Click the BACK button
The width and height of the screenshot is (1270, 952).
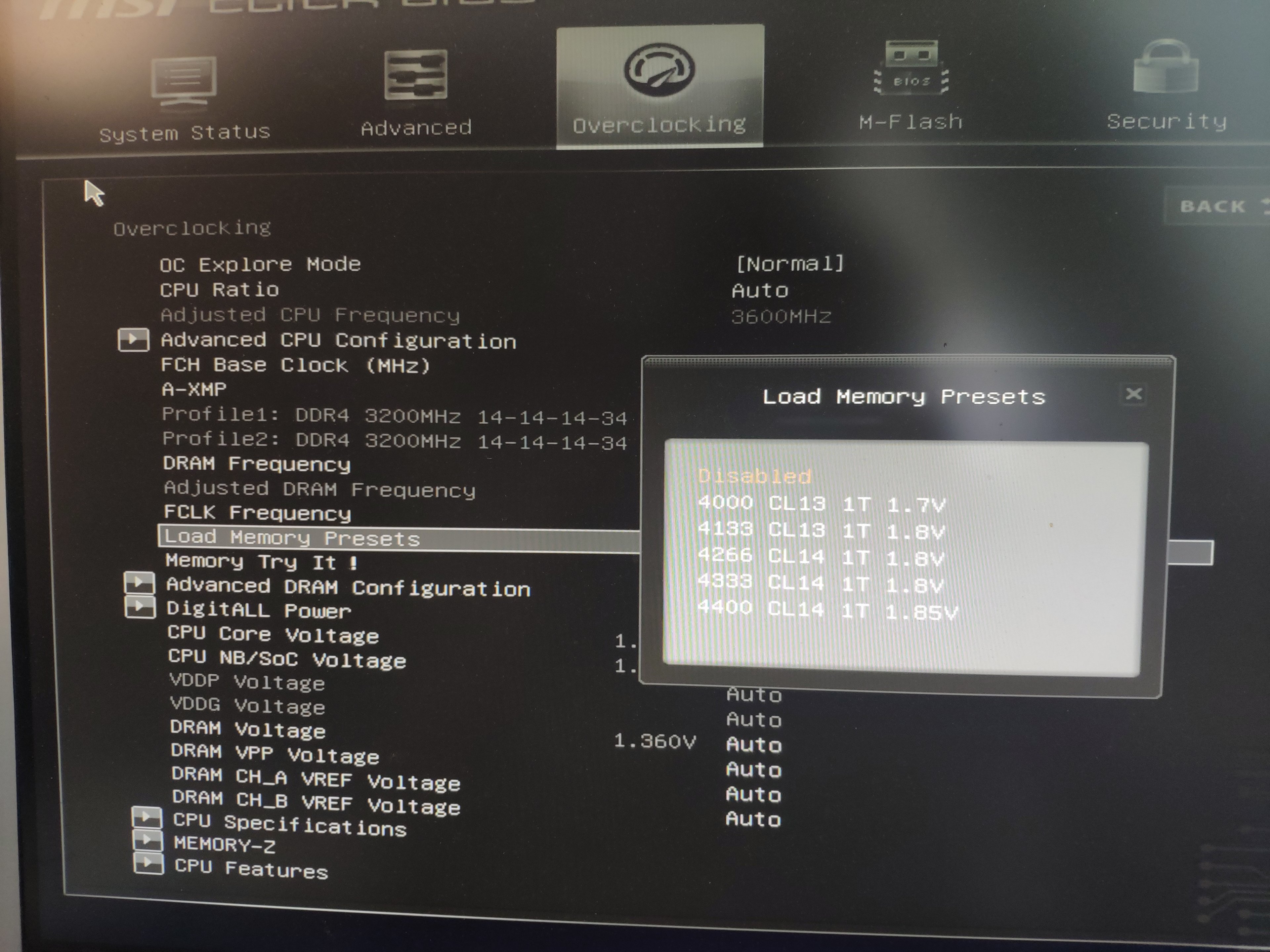tap(1212, 206)
